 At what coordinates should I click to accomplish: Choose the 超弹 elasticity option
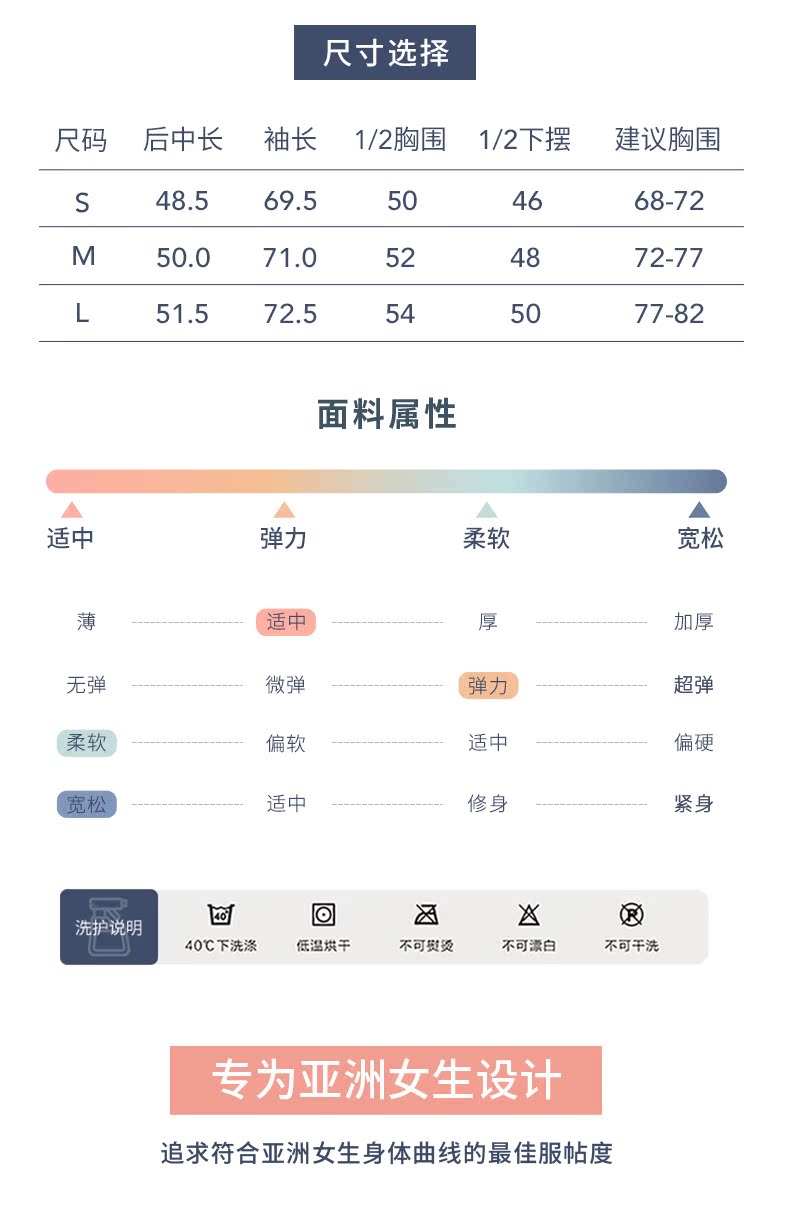pos(694,685)
